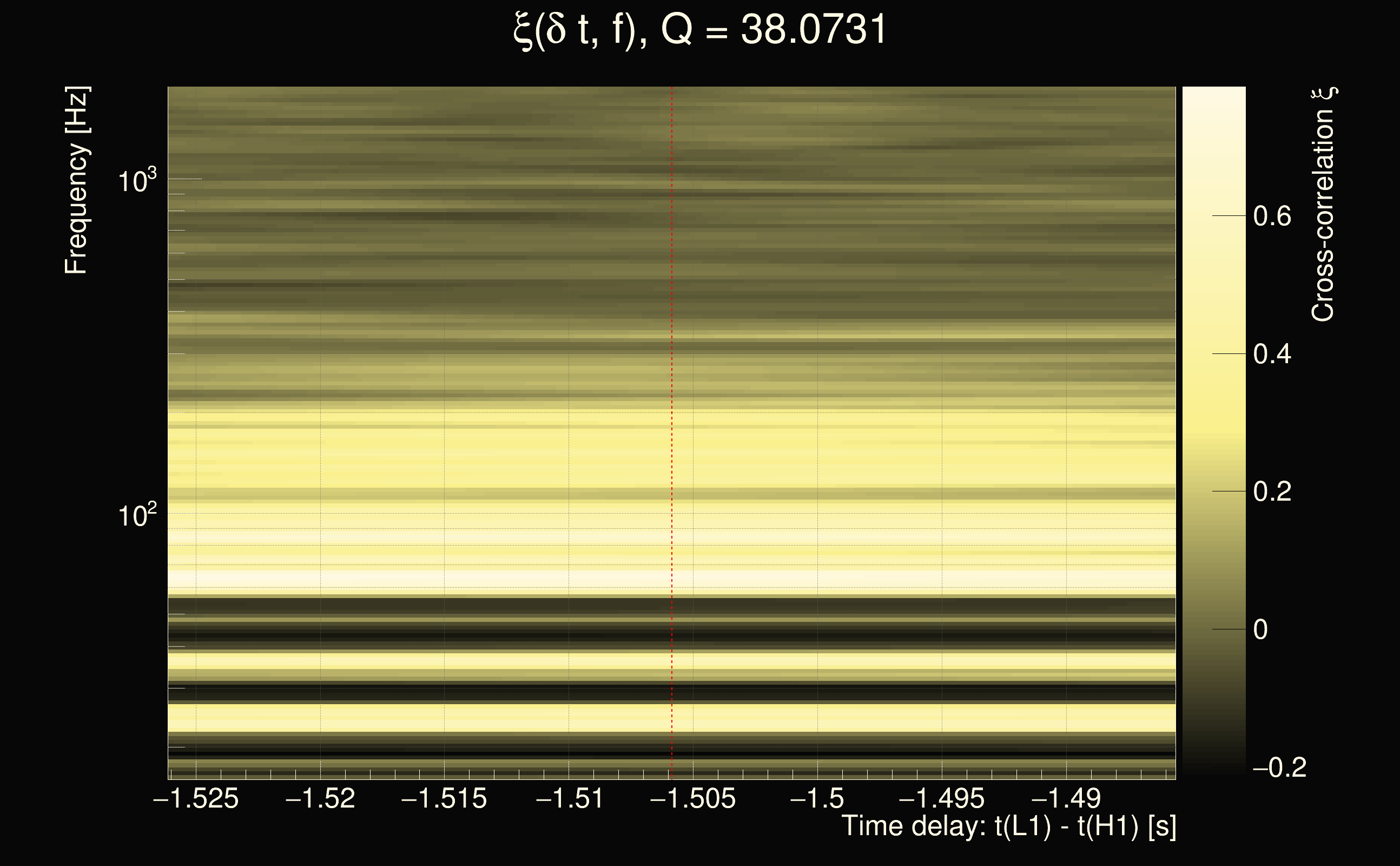Click the Frequency [Hz] y-axis label
This screenshot has width=1400, height=866.
tap(76, 180)
